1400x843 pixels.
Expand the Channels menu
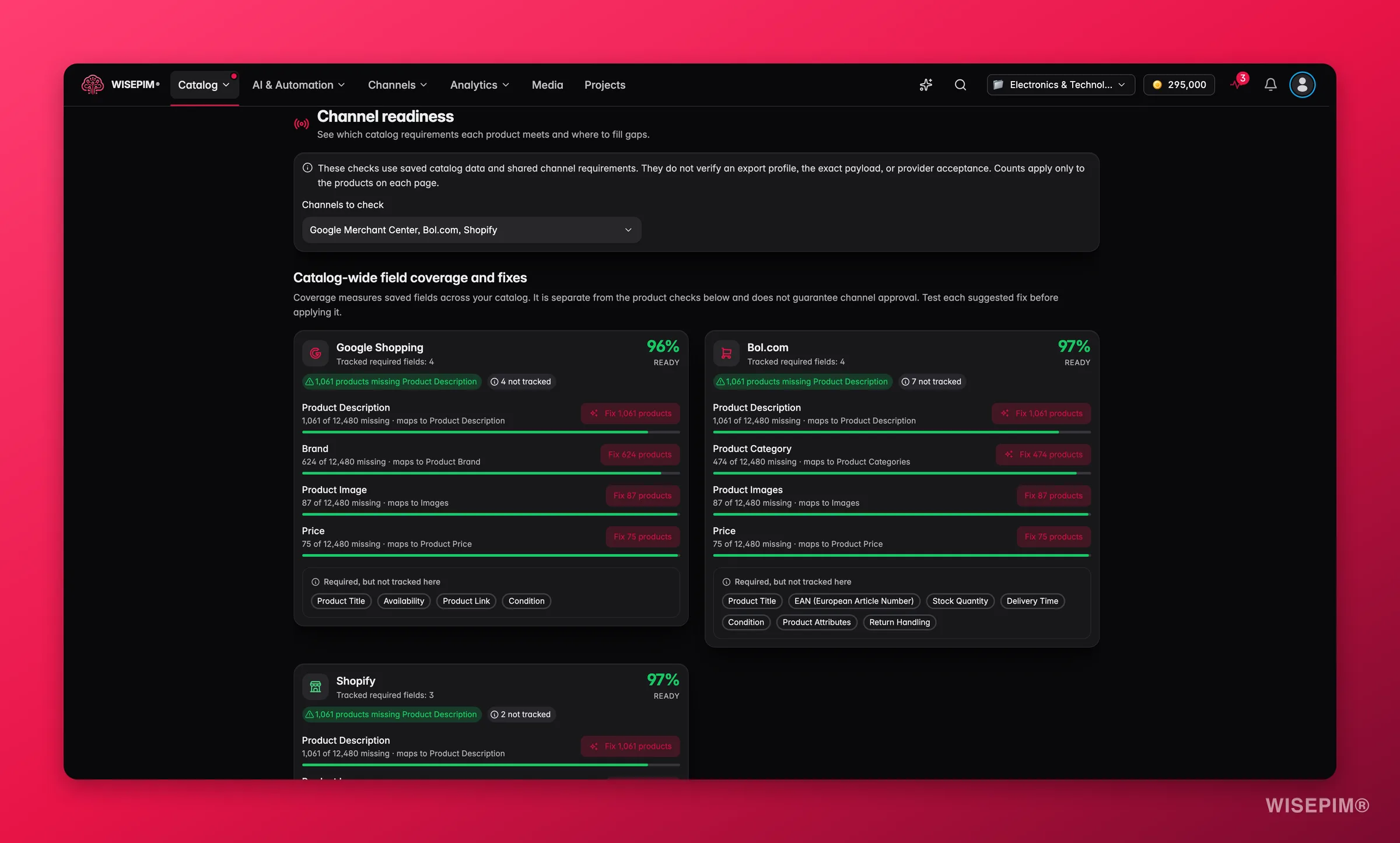(398, 85)
